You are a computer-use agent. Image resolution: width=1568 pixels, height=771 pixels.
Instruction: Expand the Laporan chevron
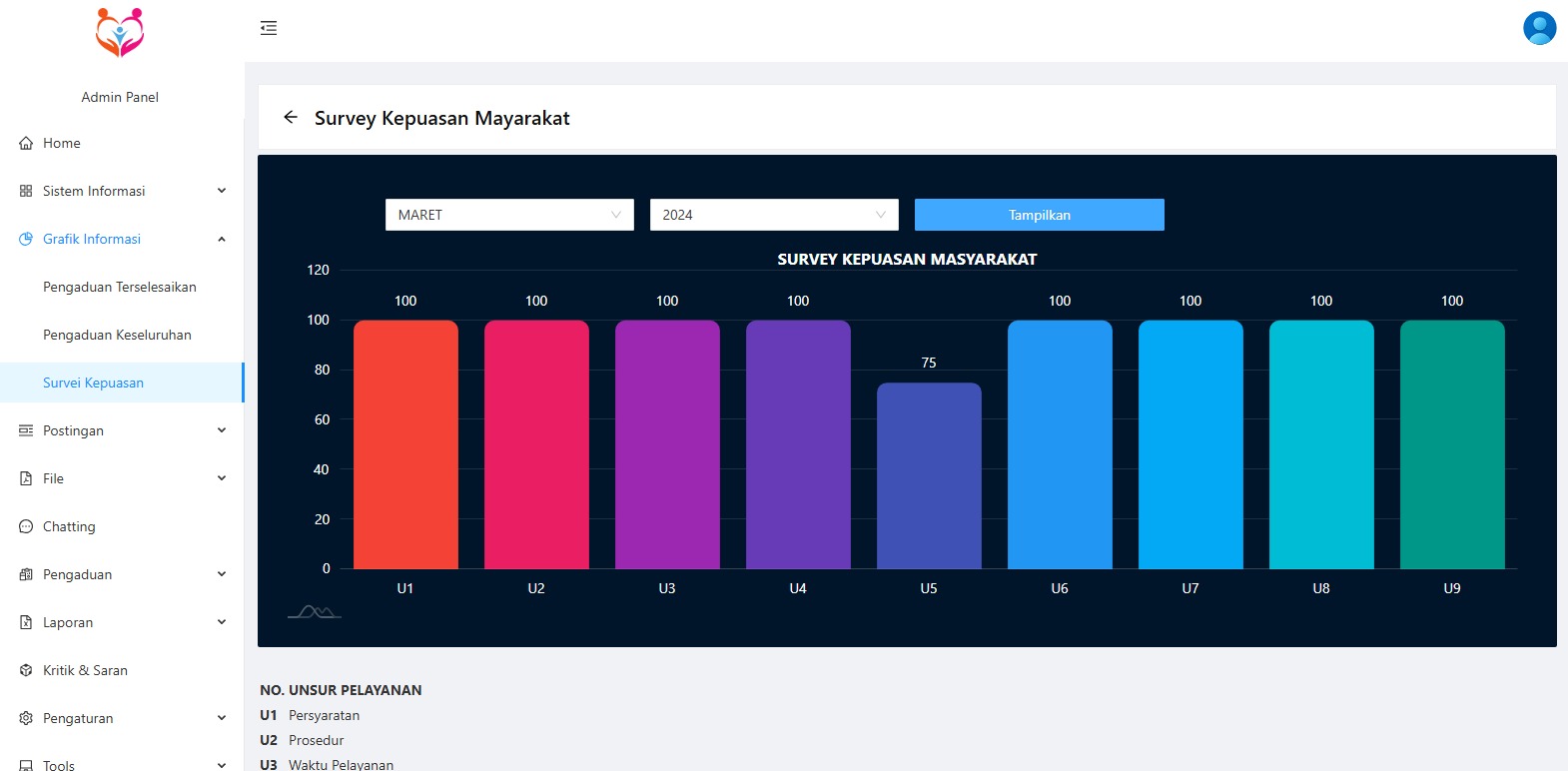(222, 622)
